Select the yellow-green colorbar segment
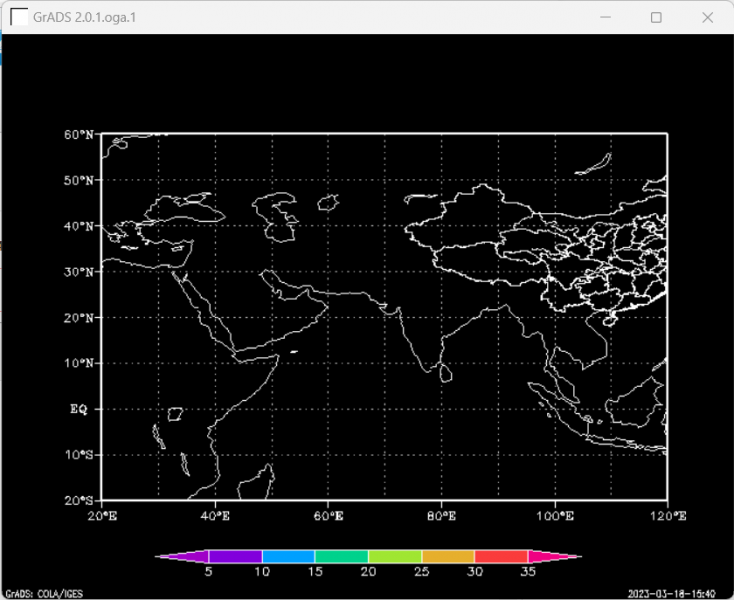734x600 pixels. point(394,556)
